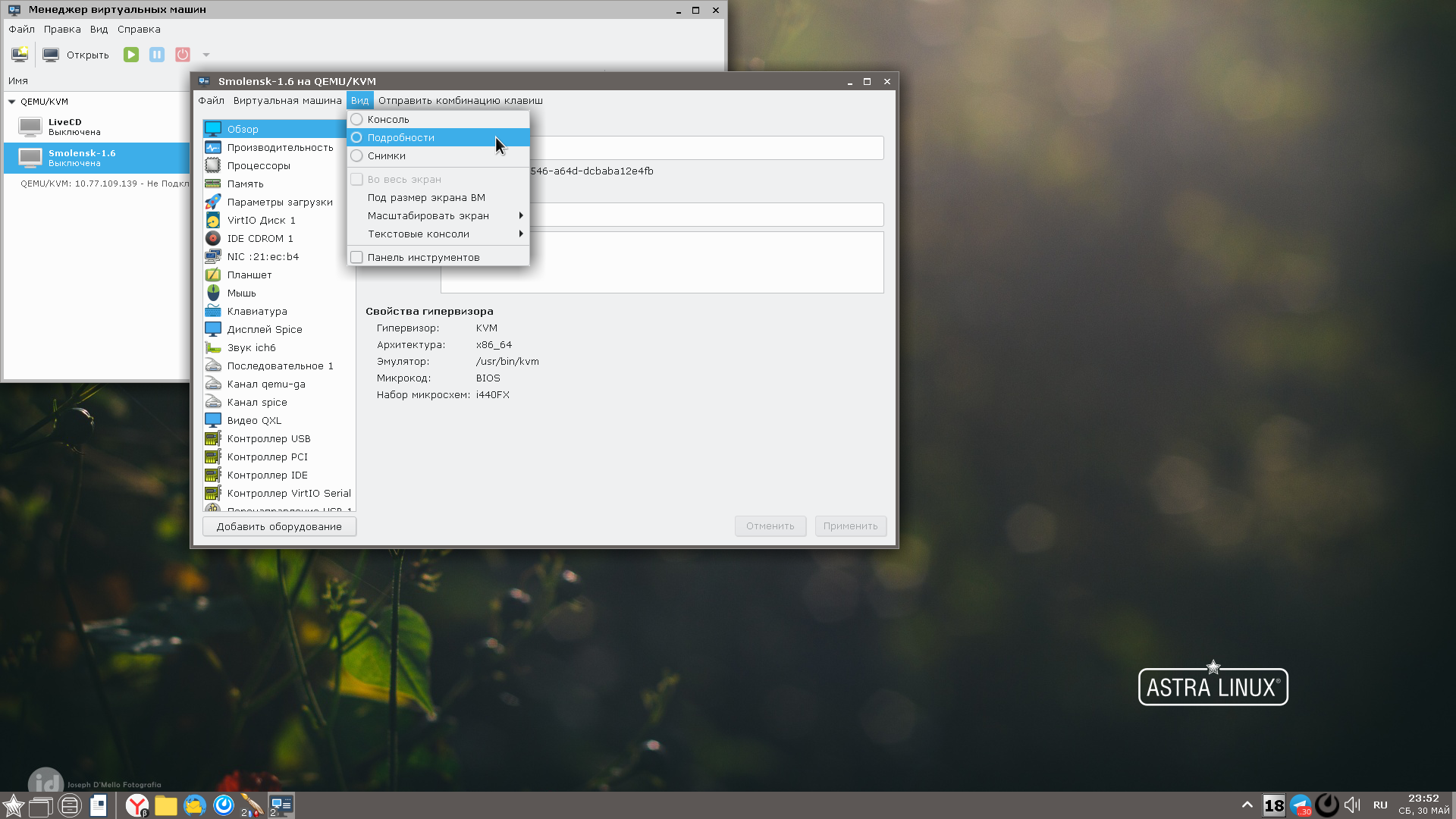This screenshot has width=1456, height=819.
Task: Launch Thunderbird mail from taskbar
Action: tap(195, 805)
